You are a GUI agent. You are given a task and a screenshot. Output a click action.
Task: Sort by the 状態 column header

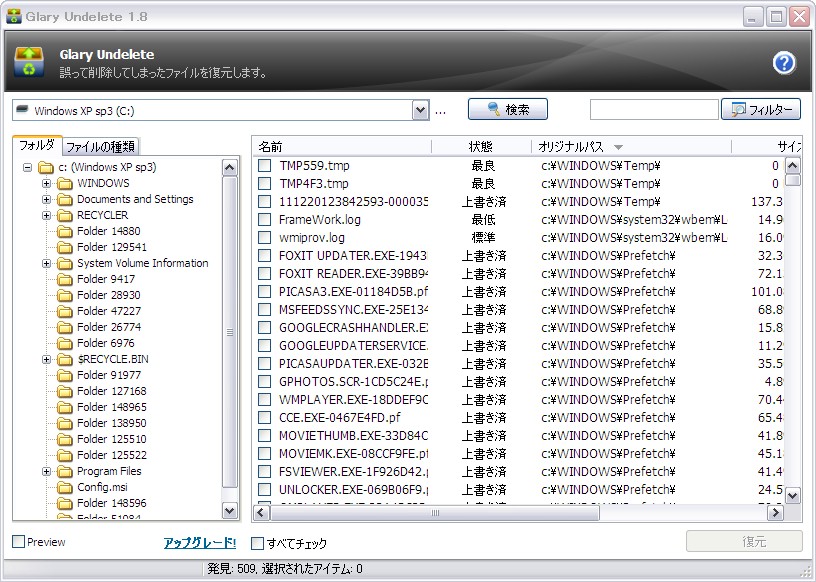[x=481, y=147]
